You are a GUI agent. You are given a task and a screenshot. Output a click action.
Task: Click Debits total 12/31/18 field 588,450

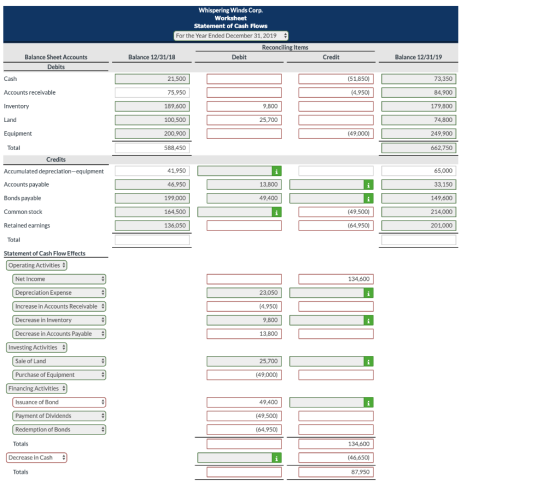click(152, 148)
